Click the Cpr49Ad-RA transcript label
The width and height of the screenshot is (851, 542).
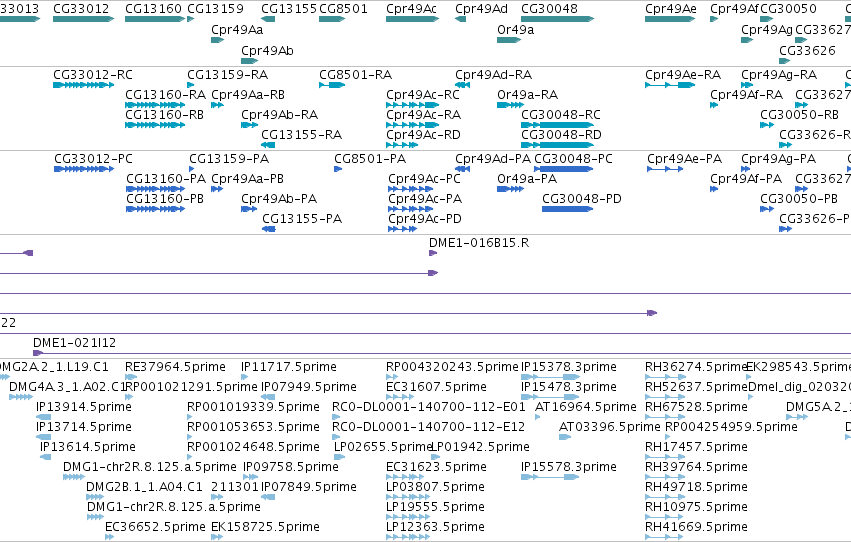tap(493, 75)
